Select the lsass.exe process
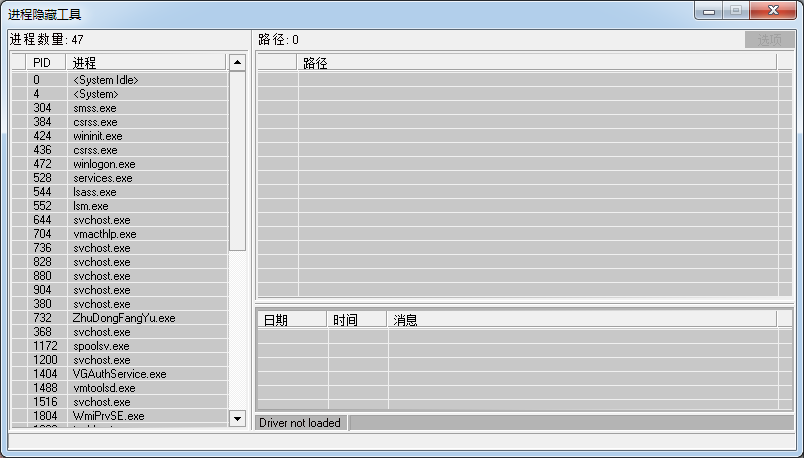Screen dimensions: 804x458 point(95,192)
